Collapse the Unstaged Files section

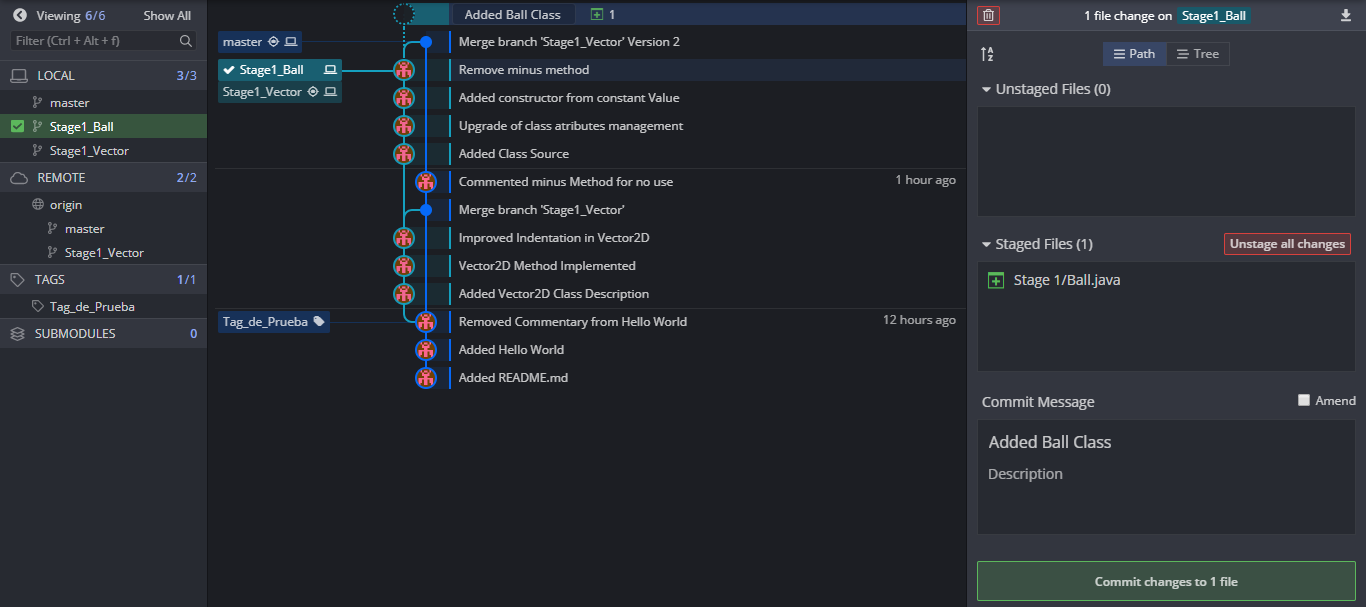987,89
